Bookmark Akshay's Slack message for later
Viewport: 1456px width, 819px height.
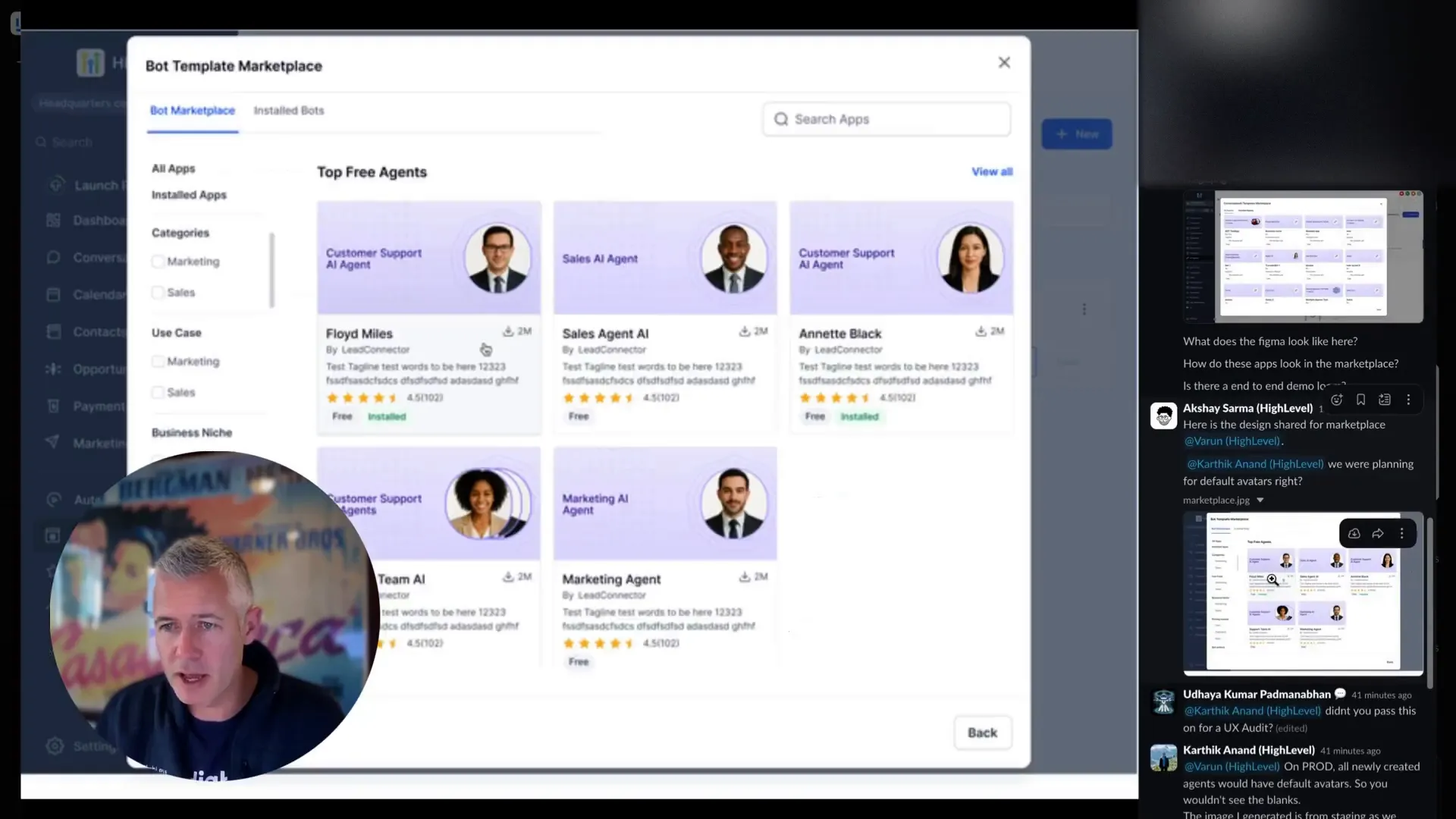(1360, 400)
